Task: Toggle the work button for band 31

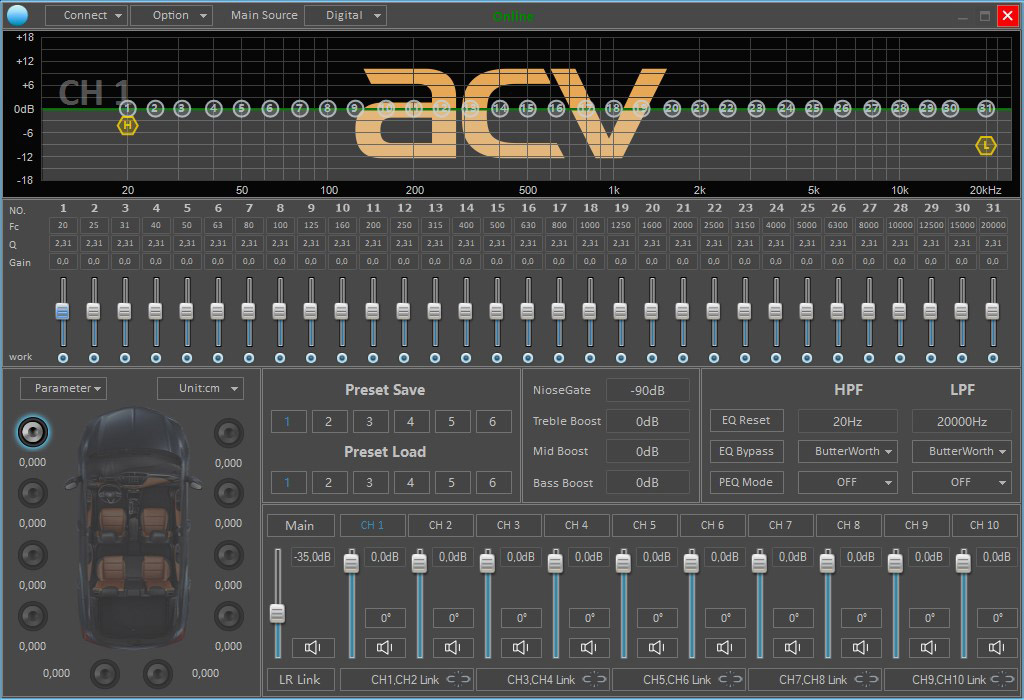Action: tap(993, 358)
